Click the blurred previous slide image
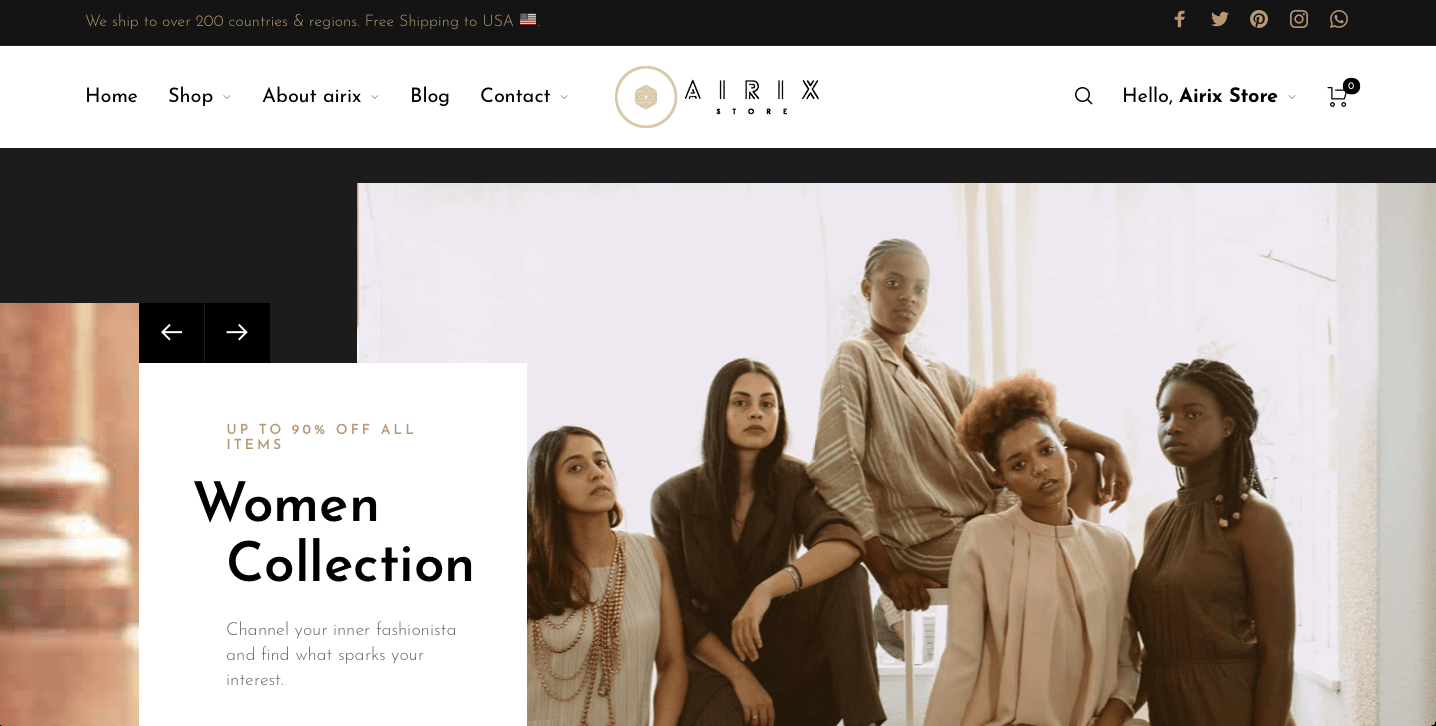Screen dimensions: 1436x726 [x=69, y=514]
